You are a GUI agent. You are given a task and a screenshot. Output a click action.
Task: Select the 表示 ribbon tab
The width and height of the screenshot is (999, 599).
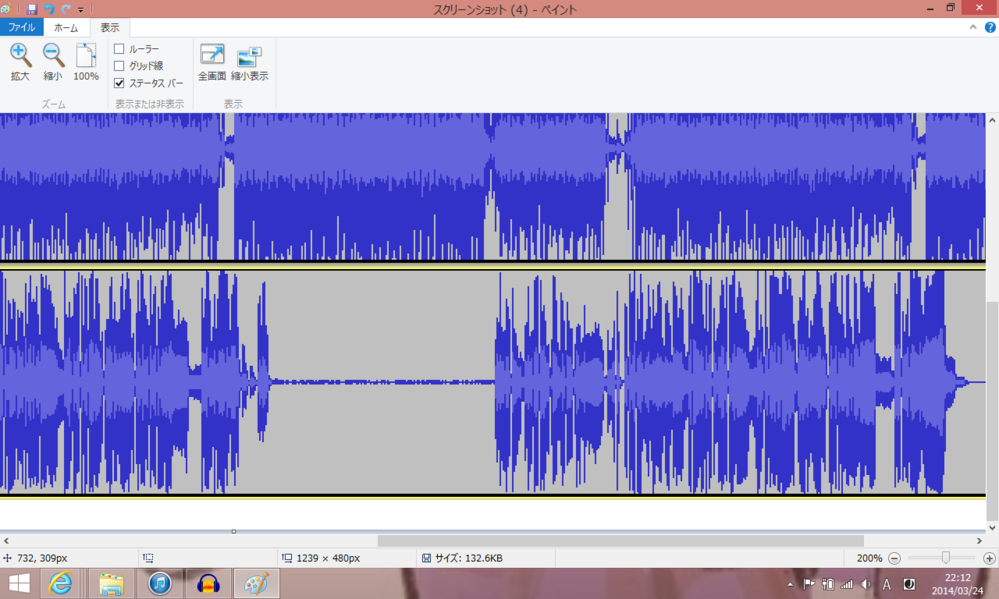click(110, 27)
